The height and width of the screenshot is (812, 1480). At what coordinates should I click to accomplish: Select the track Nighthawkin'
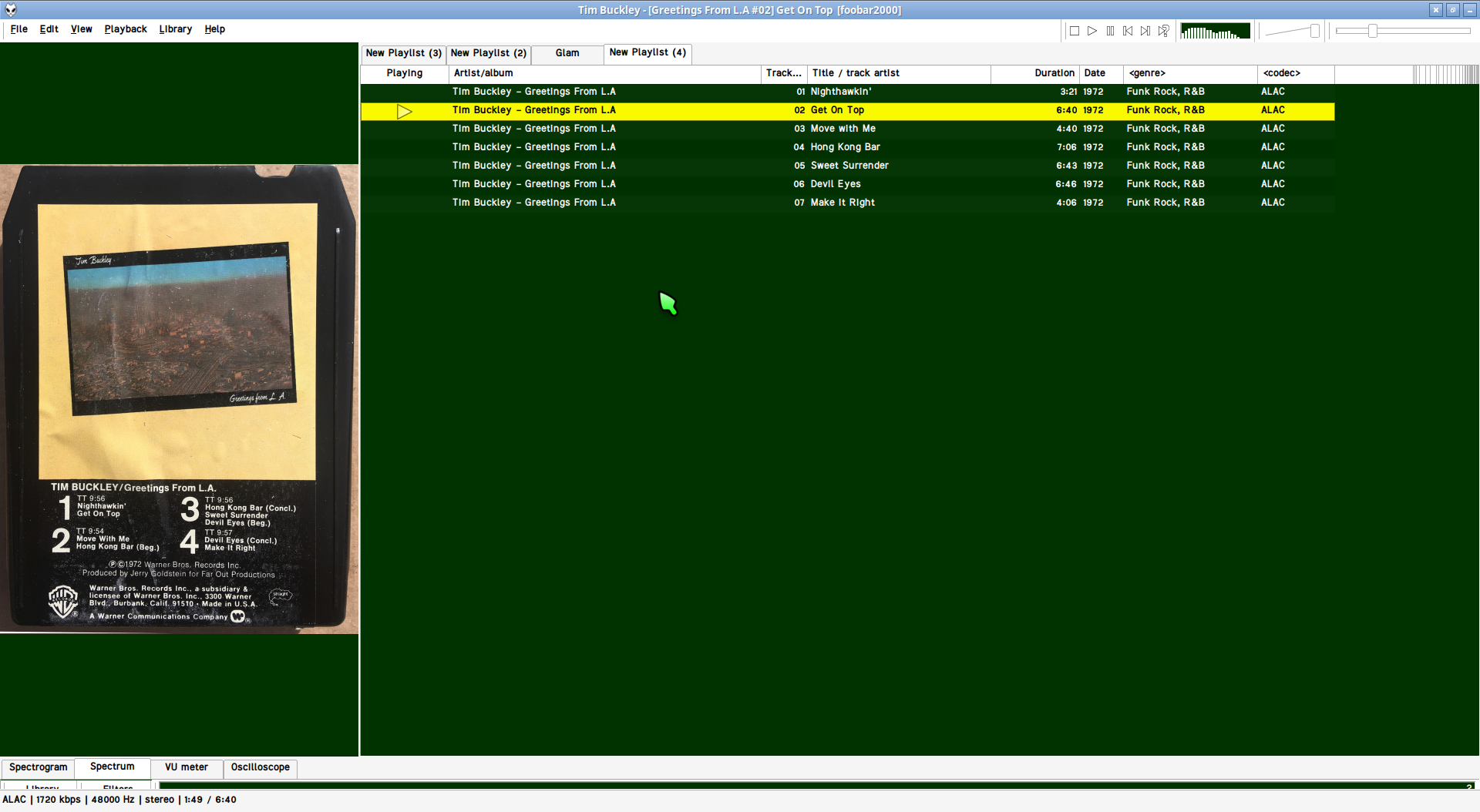pyautogui.click(x=848, y=92)
